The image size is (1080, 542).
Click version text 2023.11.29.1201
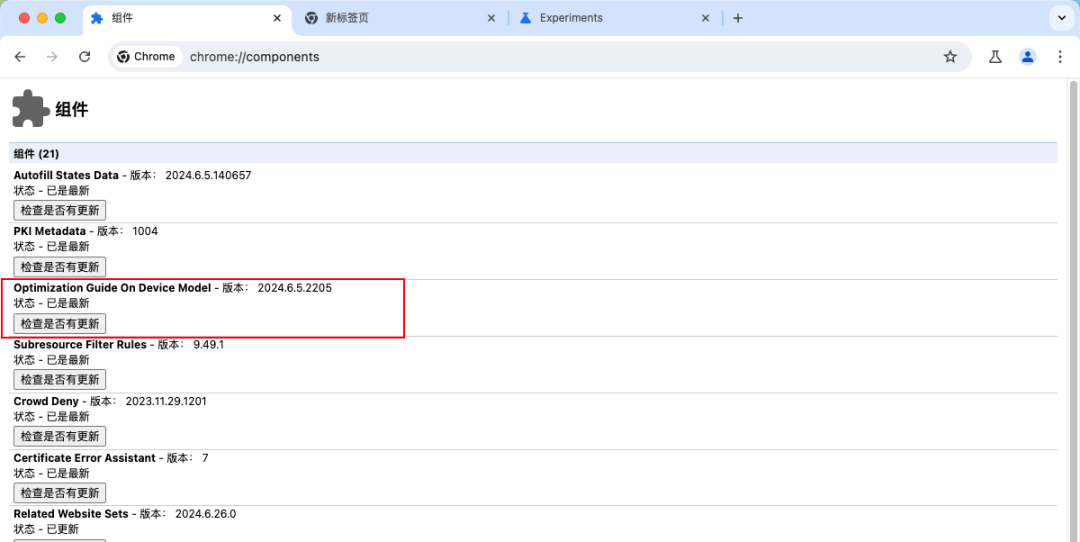pos(166,401)
